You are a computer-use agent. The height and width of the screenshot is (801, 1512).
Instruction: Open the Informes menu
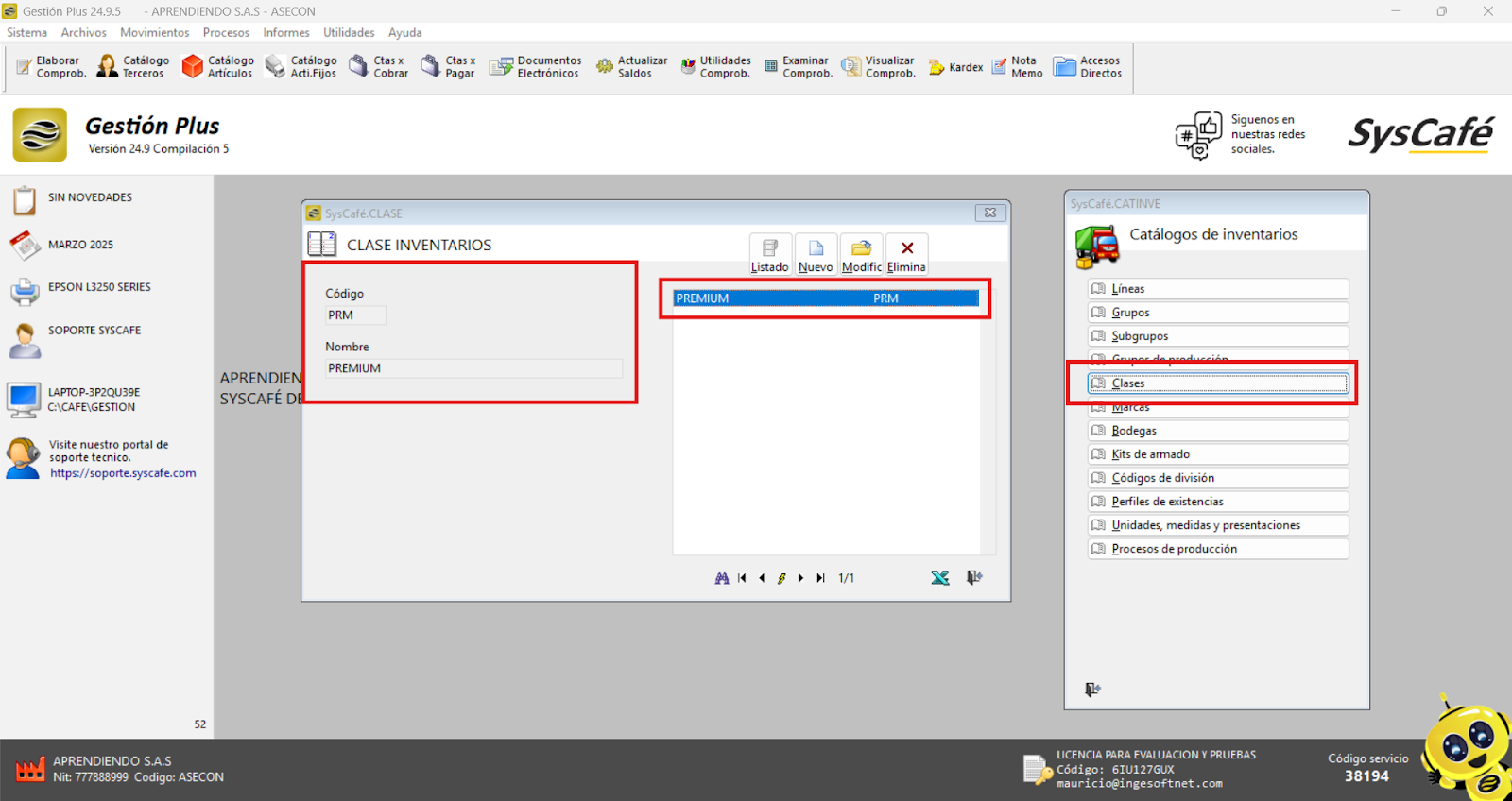285,32
